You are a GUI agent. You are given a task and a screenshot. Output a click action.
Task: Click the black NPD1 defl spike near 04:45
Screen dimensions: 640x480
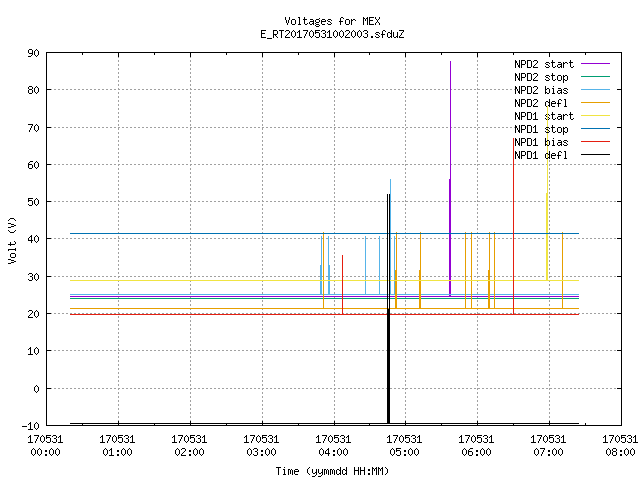pyautogui.click(x=389, y=309)
